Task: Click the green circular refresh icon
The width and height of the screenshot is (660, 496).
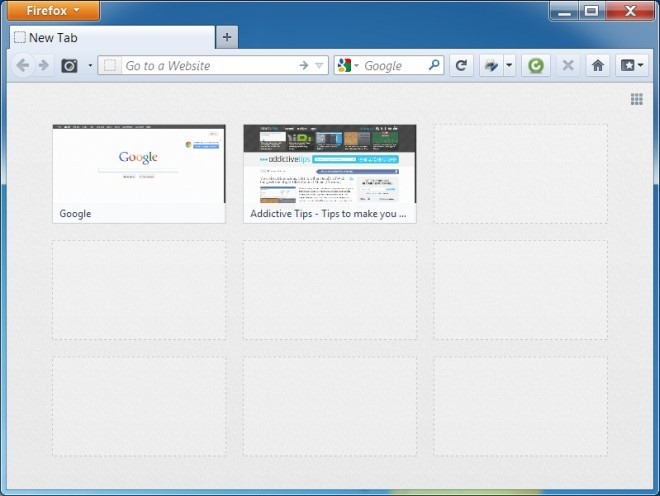Action: click(x=536, y=65)
